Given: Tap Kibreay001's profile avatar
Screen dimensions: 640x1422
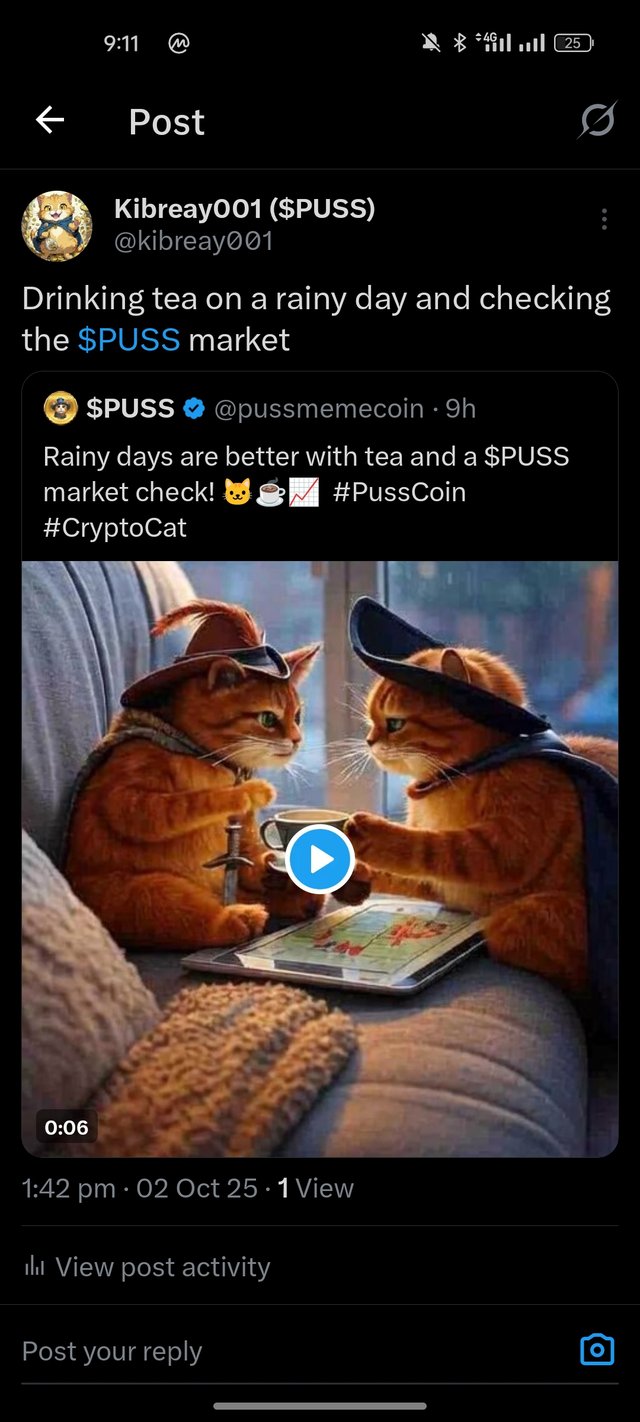Looking at the screenshot, I should [57, 225].
